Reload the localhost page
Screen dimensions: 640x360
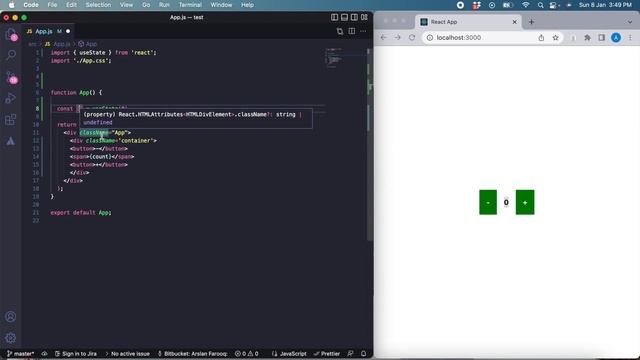pos(412,38)
